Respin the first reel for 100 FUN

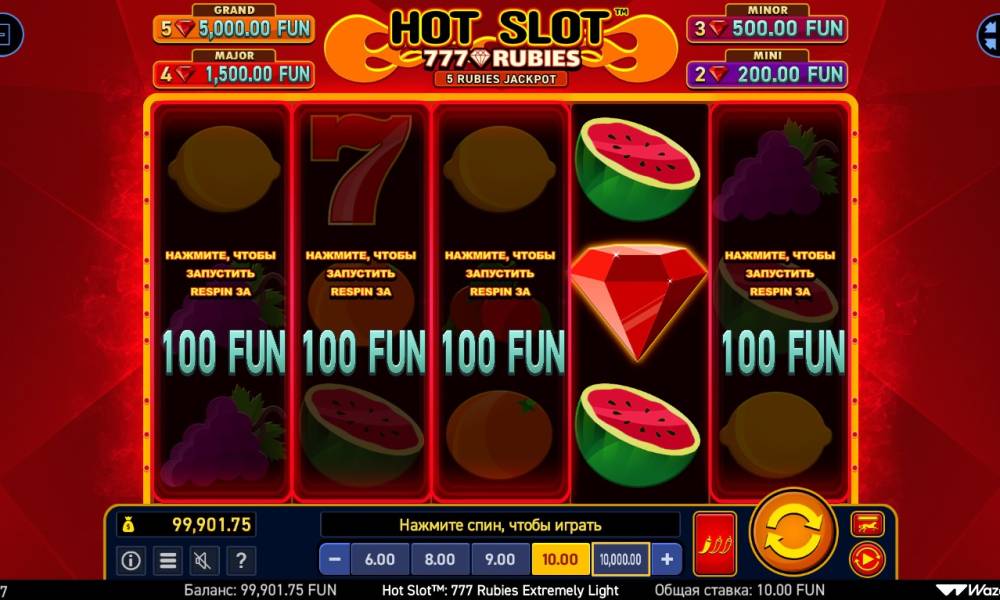tap(221, 302)
